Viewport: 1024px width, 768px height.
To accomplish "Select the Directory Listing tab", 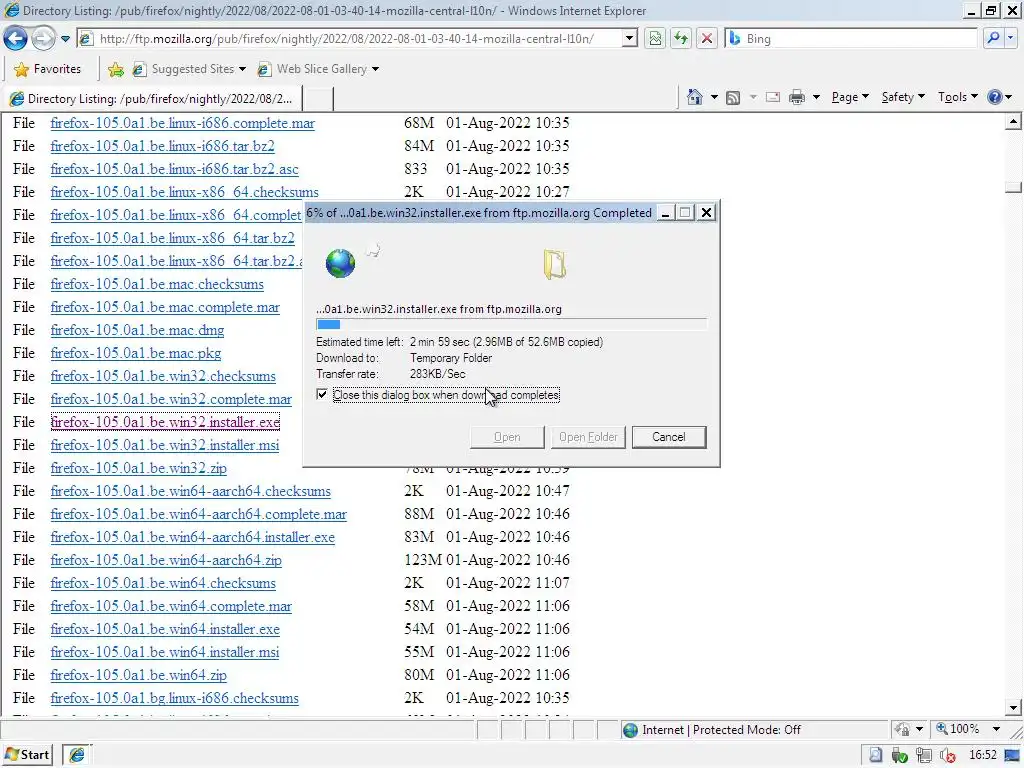I will point(152,99).
